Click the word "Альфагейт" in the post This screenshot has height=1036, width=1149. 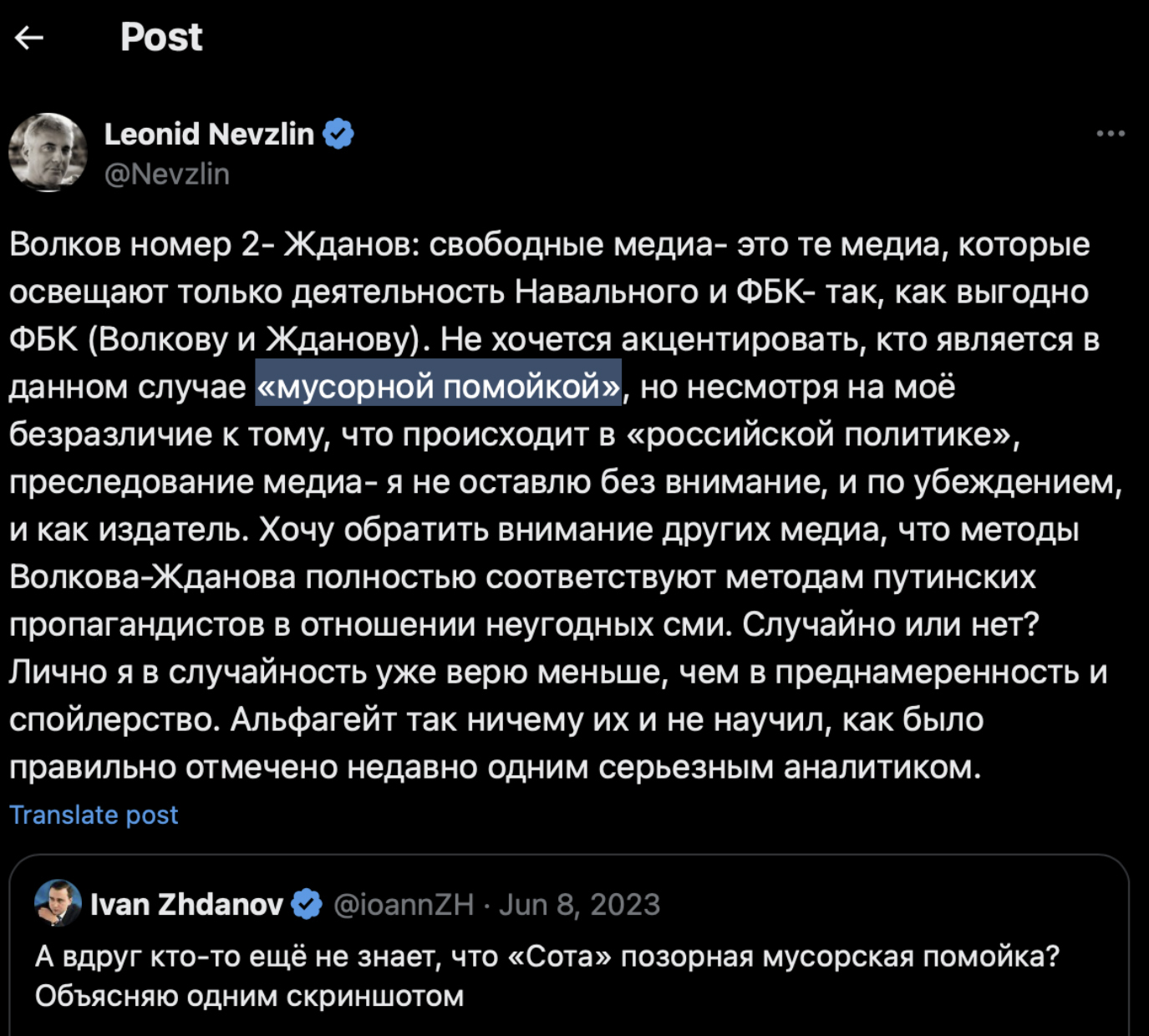(x=313, y=719)
